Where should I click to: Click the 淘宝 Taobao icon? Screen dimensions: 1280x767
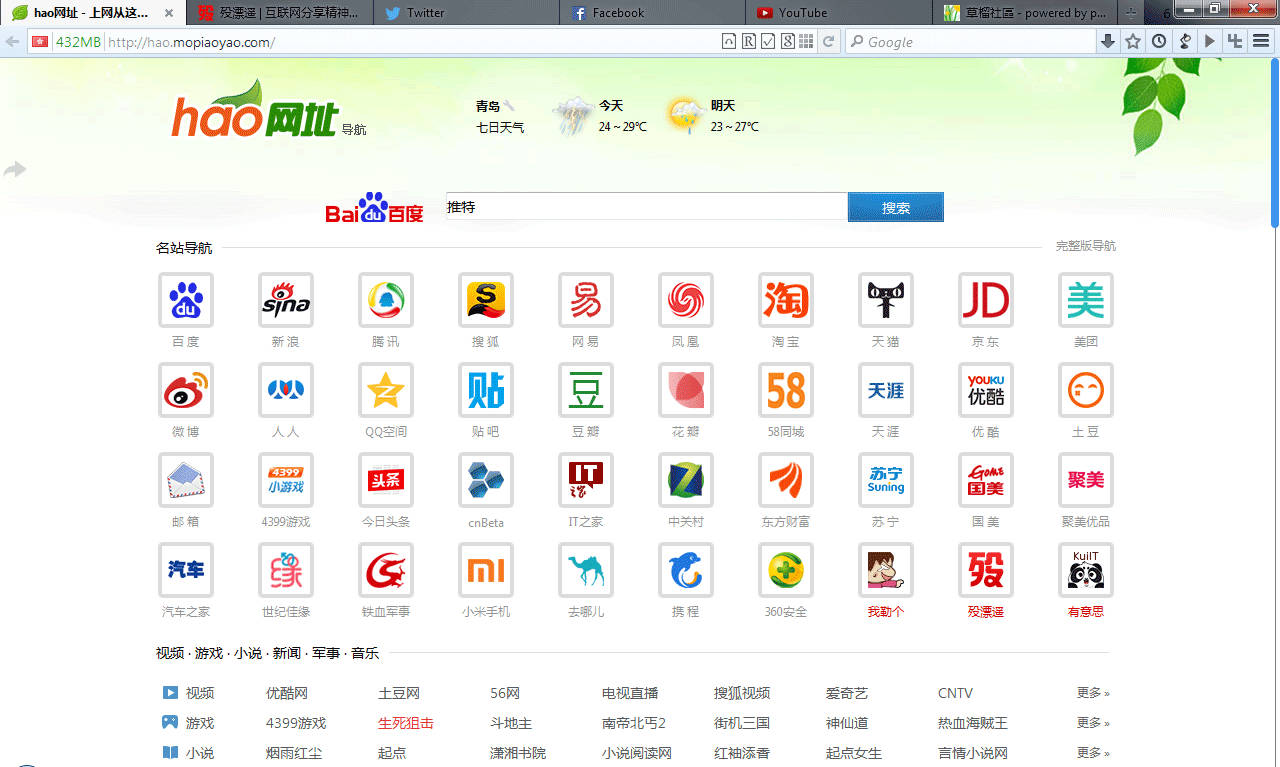(x=786, y=300)
